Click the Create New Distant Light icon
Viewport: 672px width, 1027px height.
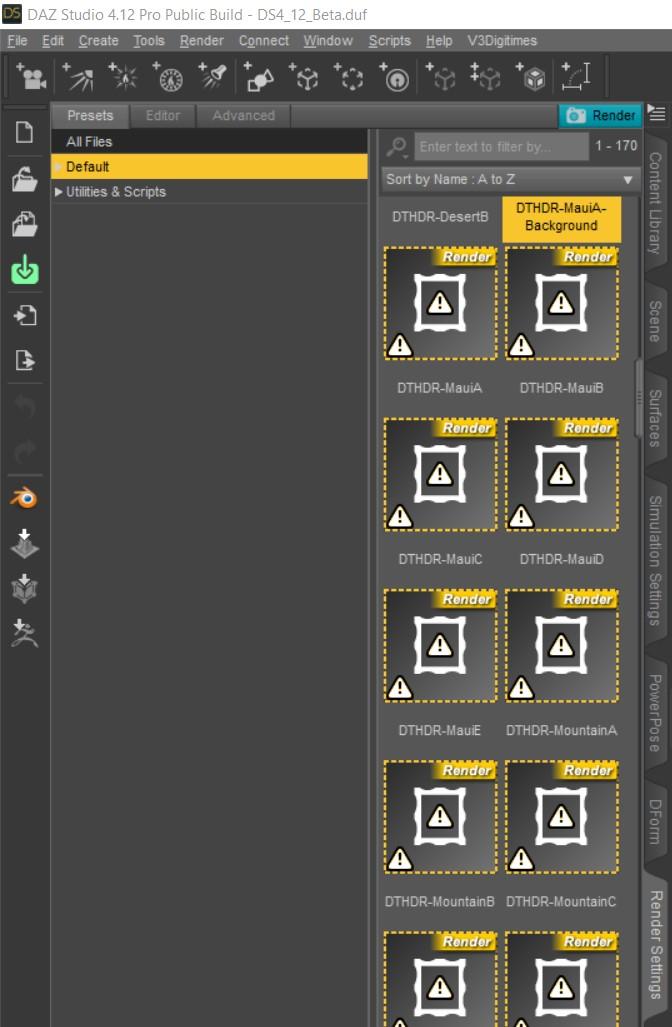(77, 77)
